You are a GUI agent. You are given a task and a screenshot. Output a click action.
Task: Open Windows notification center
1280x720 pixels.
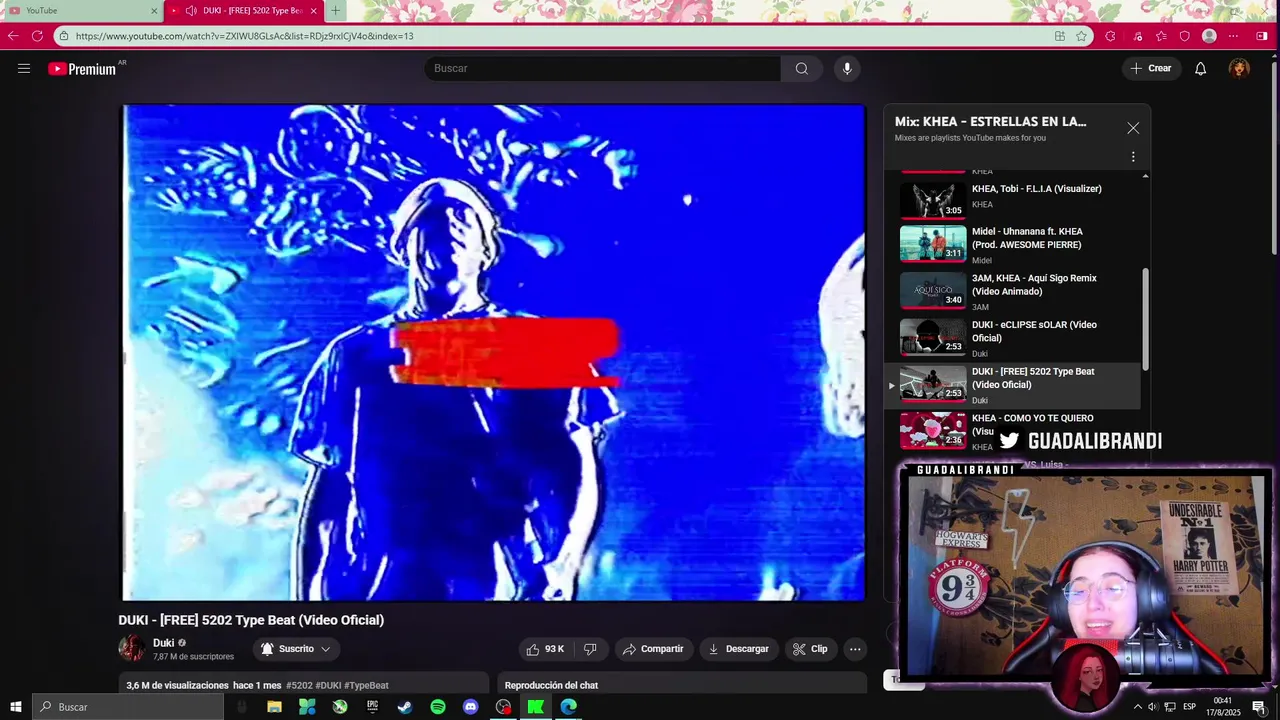pyautogui.click(x=1259, y=707)
